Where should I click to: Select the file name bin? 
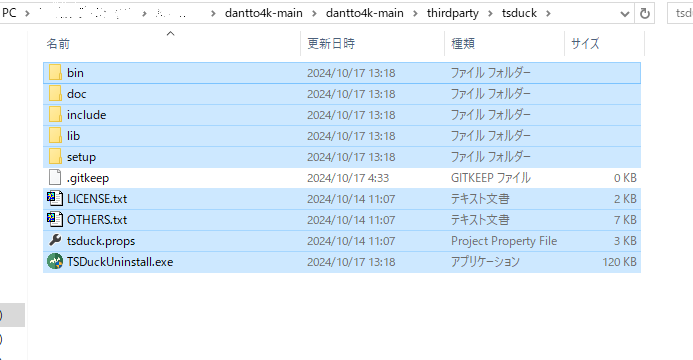pos(75,73)
